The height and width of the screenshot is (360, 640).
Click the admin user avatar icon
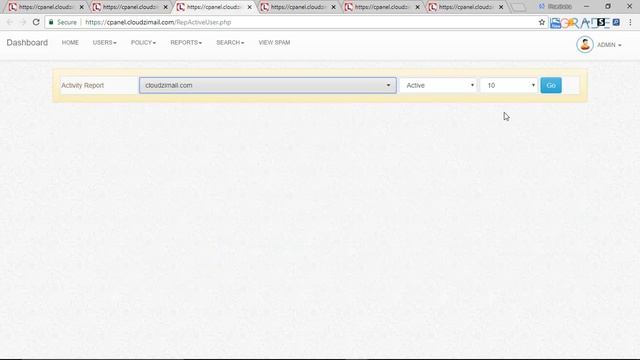pos(584,44)
